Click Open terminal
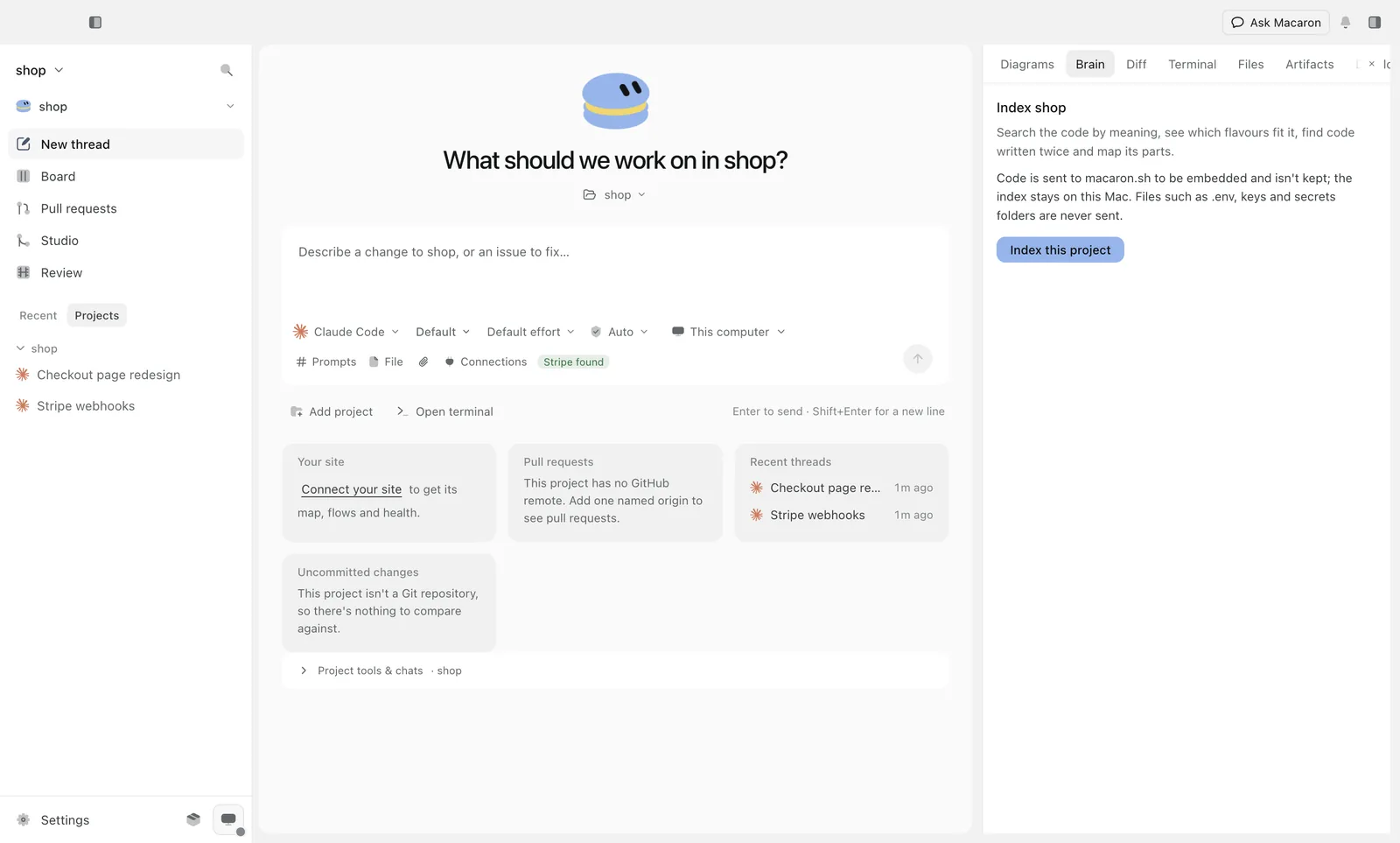The width and height of the screenshot is (1400, 843). coord(444,411)
